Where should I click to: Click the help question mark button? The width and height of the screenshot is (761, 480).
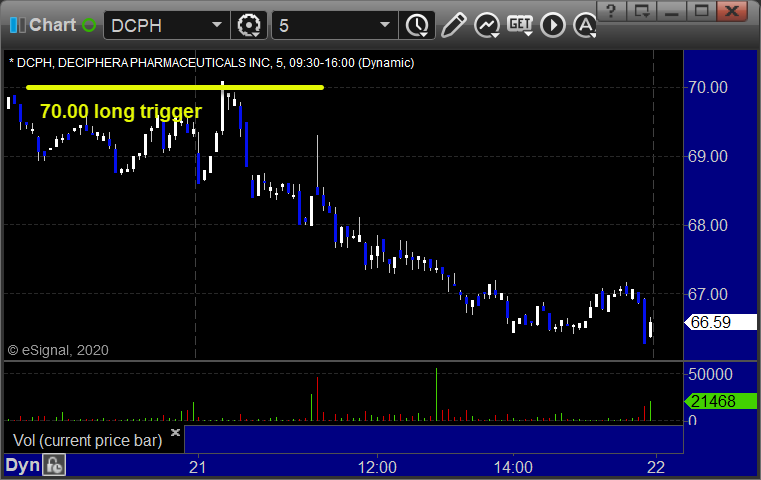pos(612,11)
